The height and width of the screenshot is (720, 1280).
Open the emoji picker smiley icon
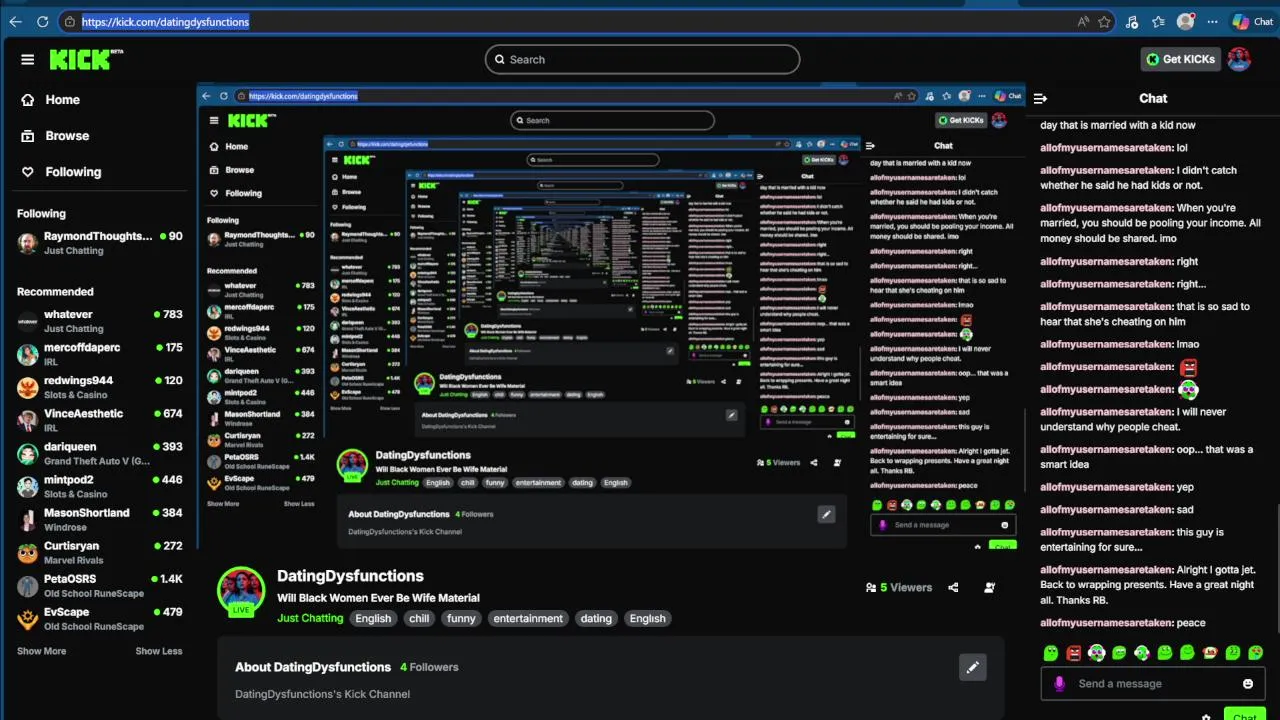[1248, 684]
